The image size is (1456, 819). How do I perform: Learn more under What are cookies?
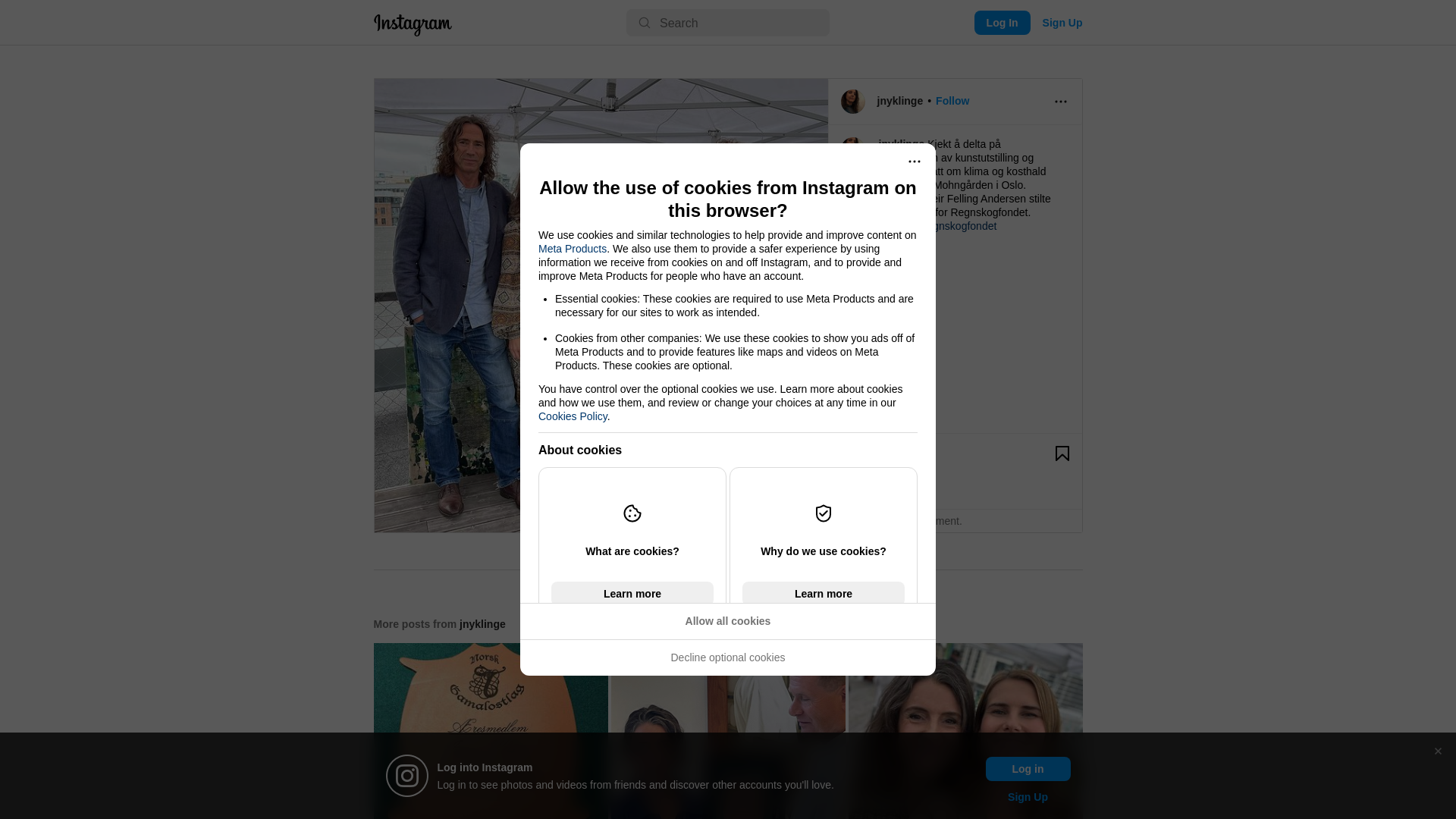(632, 593)
